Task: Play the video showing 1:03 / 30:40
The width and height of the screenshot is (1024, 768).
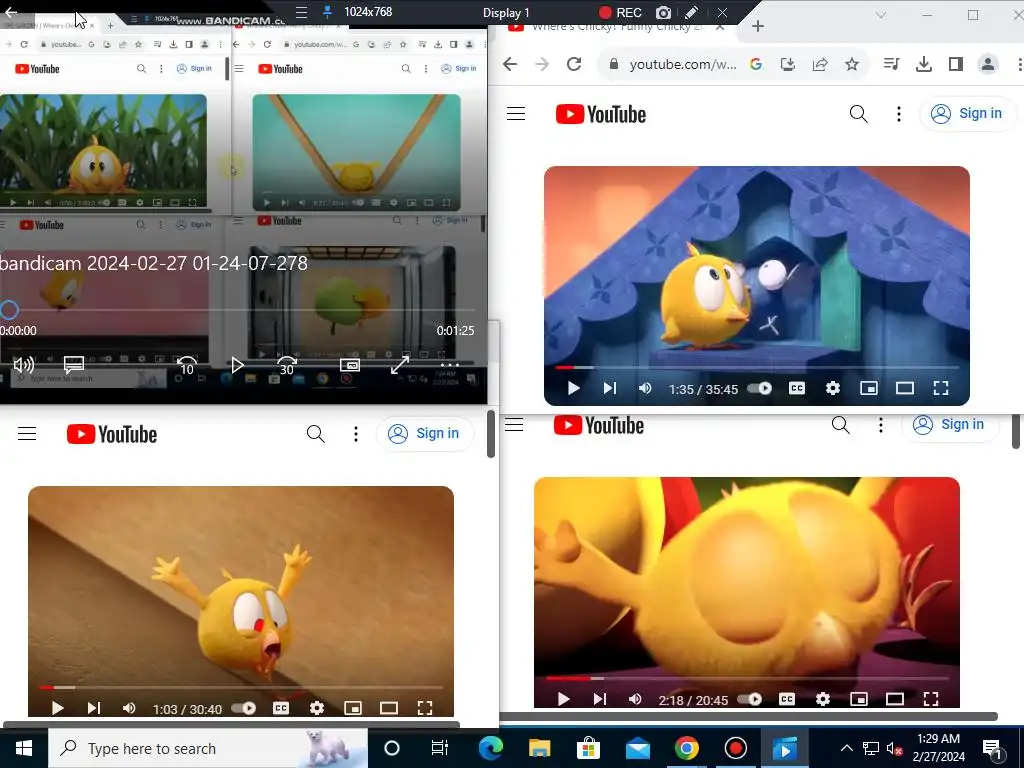Action: pos(57,708)
